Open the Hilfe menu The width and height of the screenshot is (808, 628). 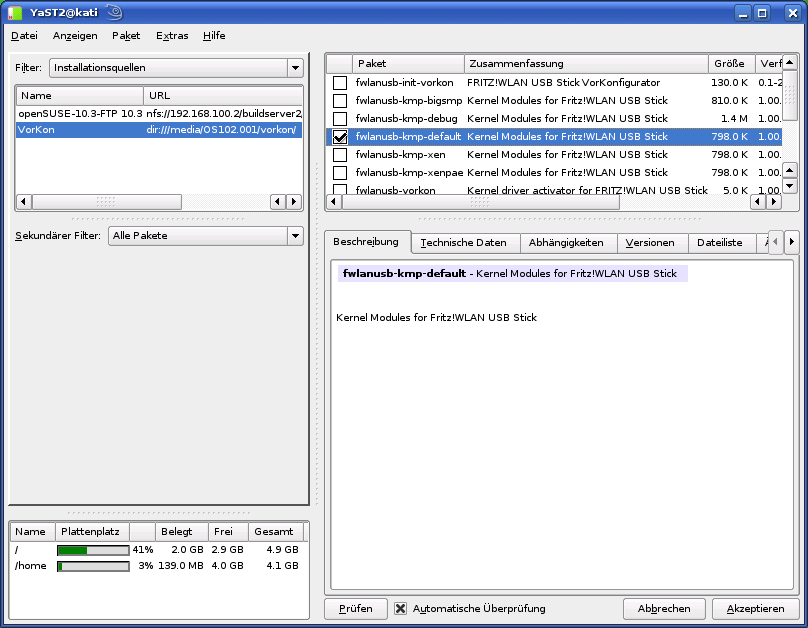214,36
